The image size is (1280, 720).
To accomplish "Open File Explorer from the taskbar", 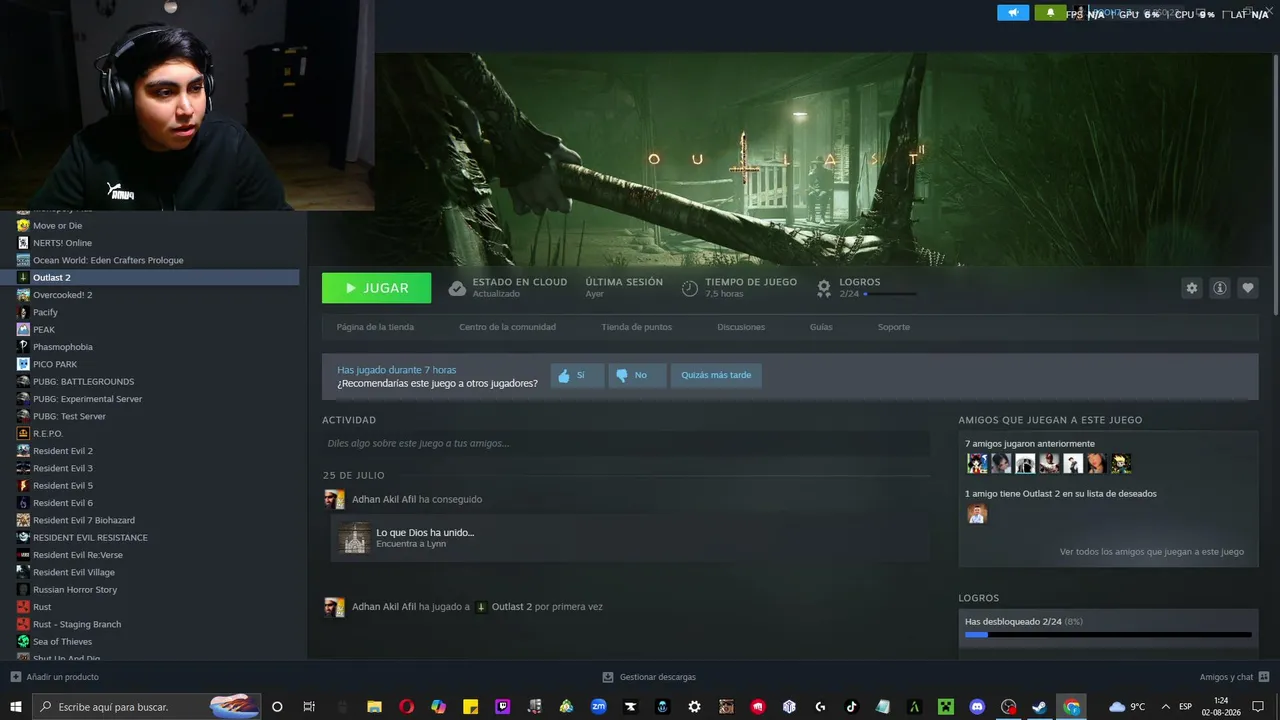I will (375, 706).
